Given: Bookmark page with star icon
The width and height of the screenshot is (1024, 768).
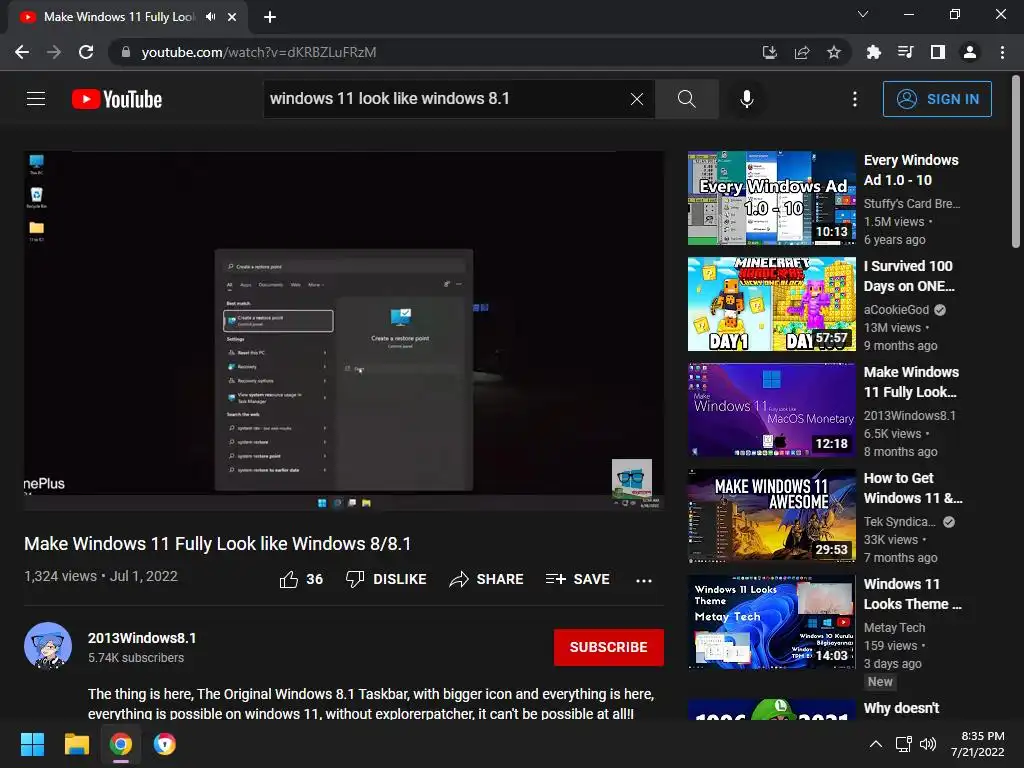Looking at the screenshot, I should (834, 52).
